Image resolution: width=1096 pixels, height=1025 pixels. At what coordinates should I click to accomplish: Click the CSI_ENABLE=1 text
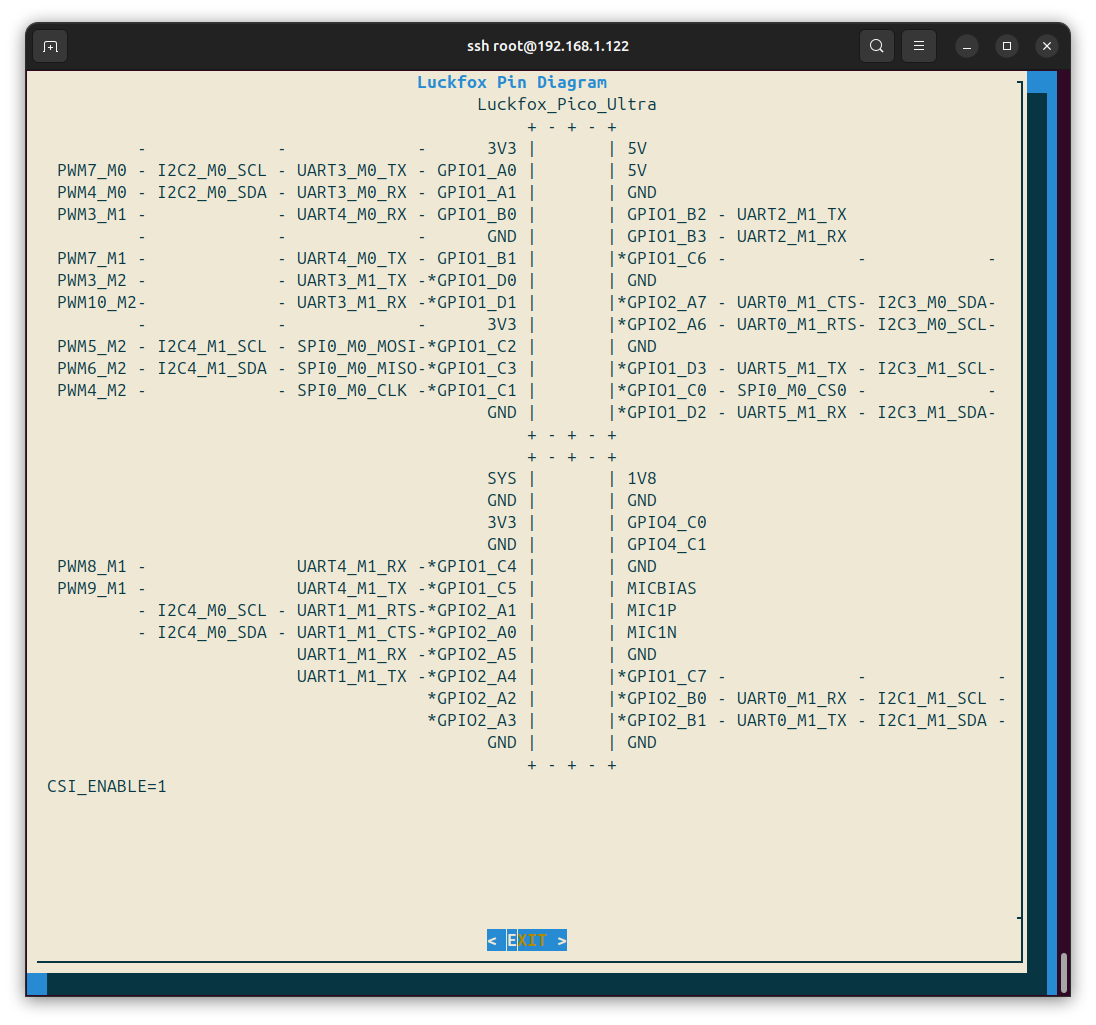point(106,787)
